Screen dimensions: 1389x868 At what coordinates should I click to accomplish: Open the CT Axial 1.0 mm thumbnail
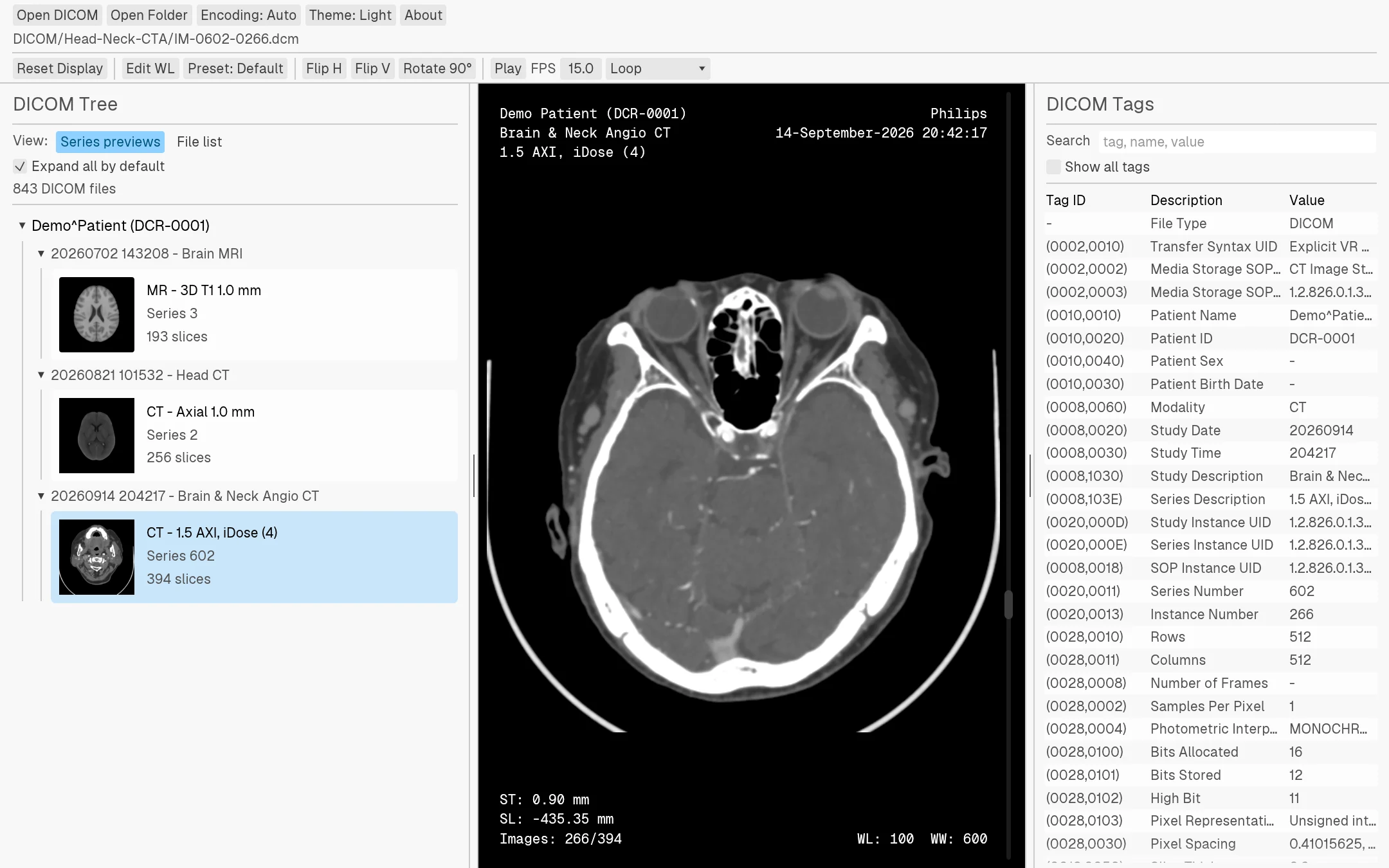click(96, 435)
